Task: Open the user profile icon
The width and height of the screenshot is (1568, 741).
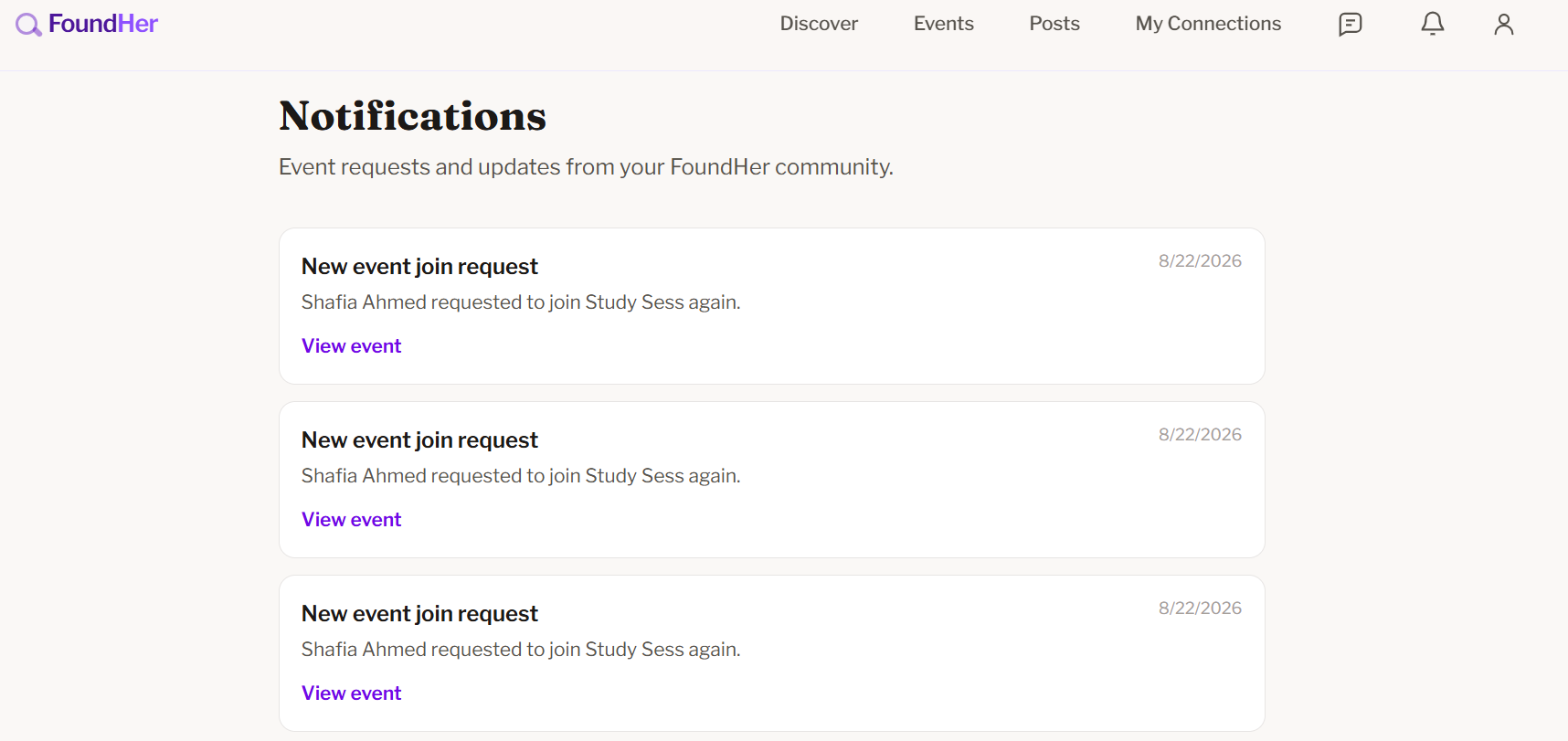Action: [x=1503, y=24]
